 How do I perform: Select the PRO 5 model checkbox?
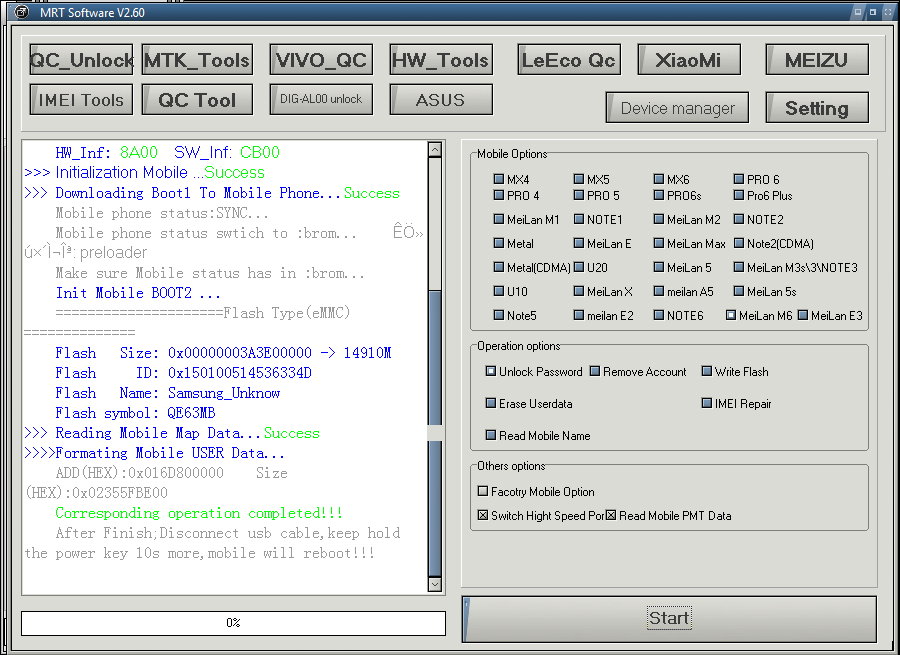(579, 195)
